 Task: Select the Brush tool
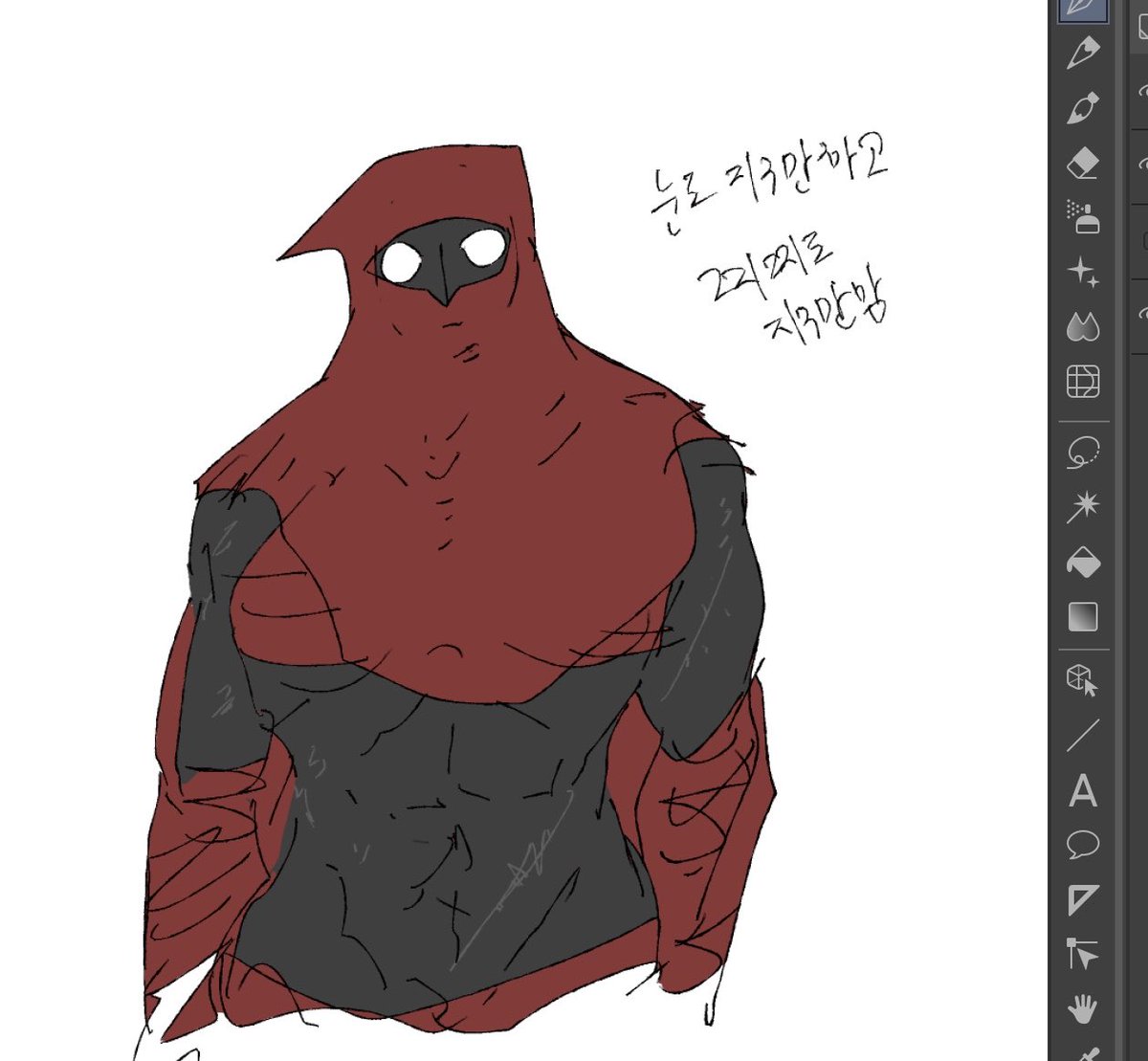pos(1083,107)
